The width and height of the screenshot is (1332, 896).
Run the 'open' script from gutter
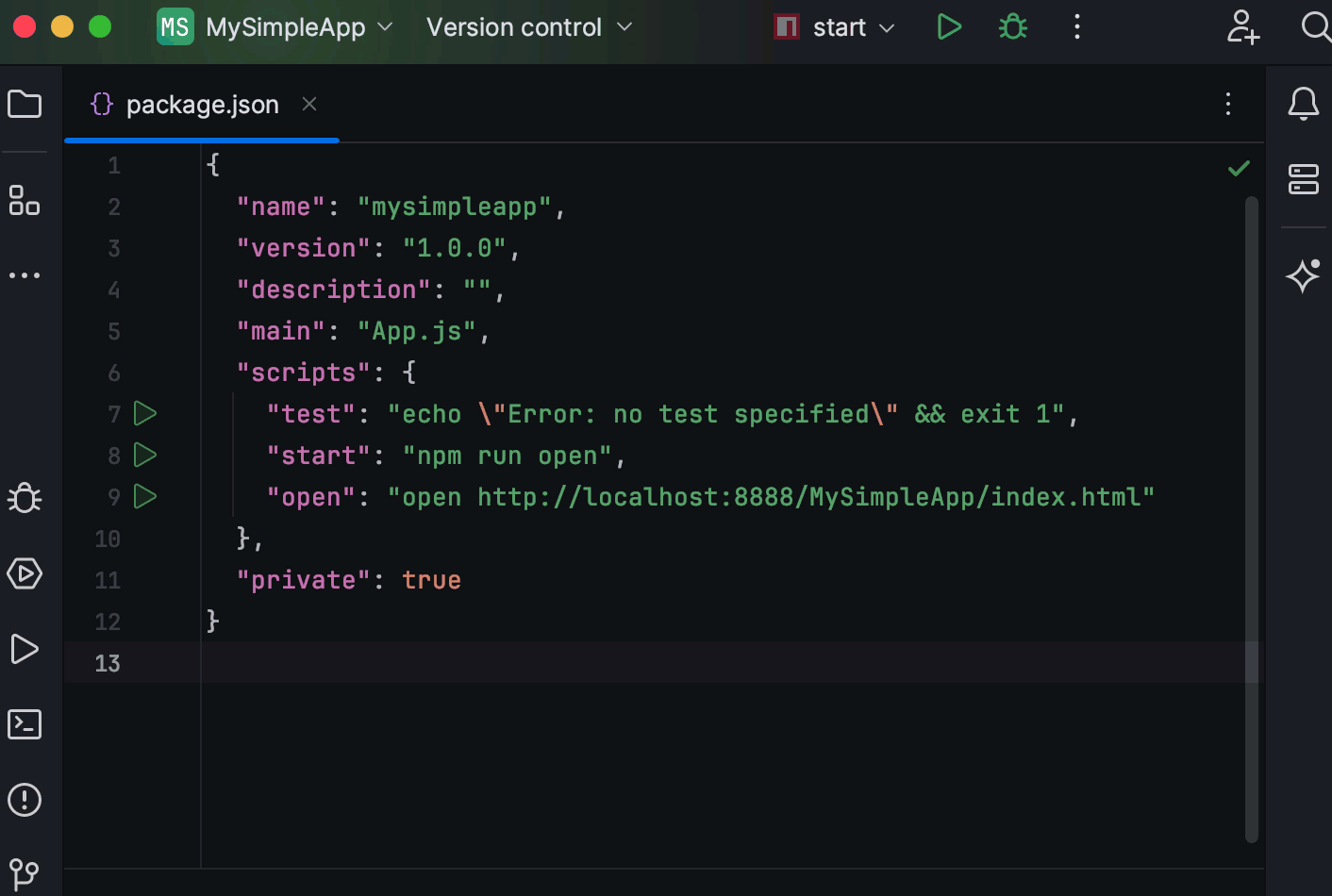[x=145, y=496]
